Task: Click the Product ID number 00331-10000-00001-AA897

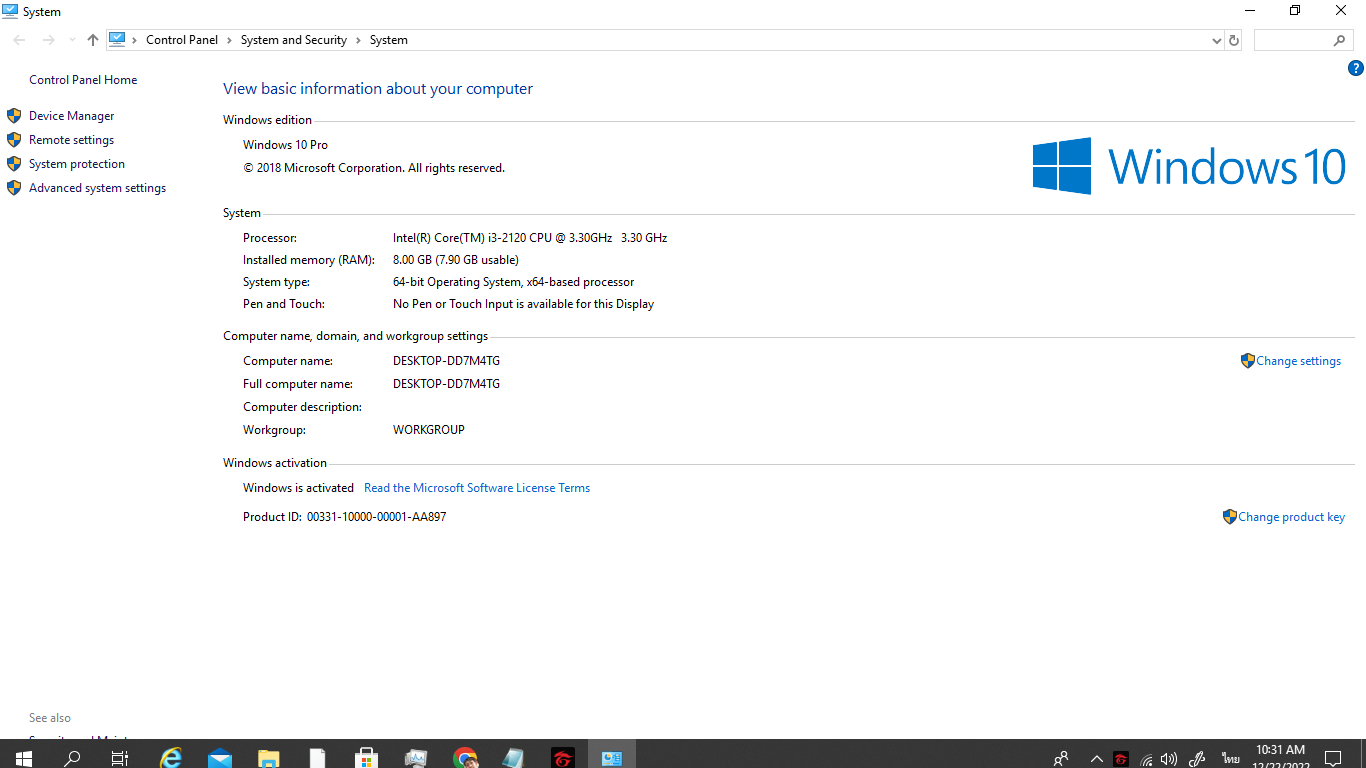Action: click(x=376, y=517)
